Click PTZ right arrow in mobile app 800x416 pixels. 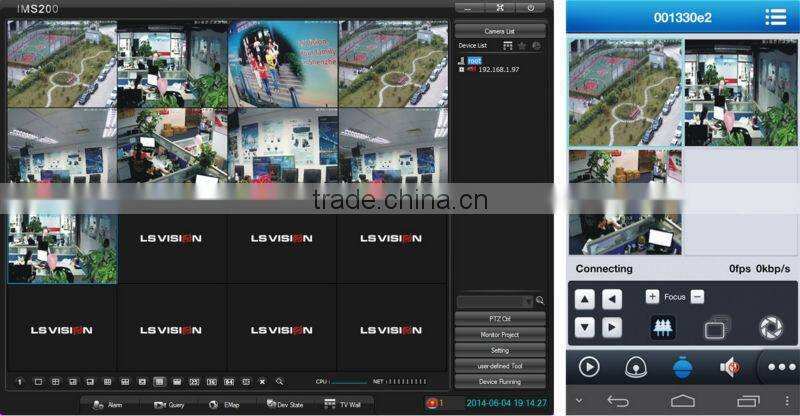(612, 327)
